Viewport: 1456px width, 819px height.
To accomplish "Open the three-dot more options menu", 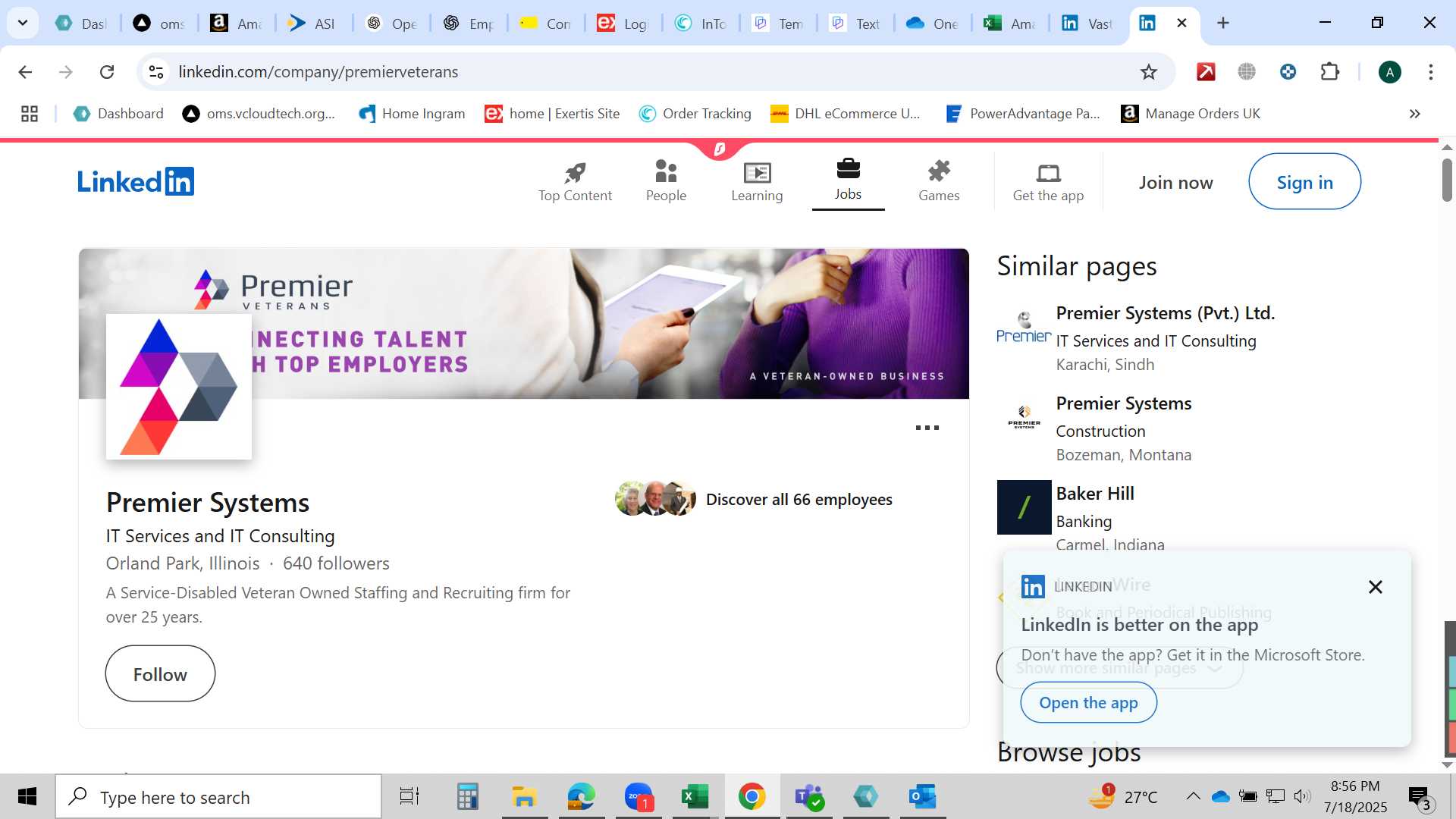I will coord(927,428).
